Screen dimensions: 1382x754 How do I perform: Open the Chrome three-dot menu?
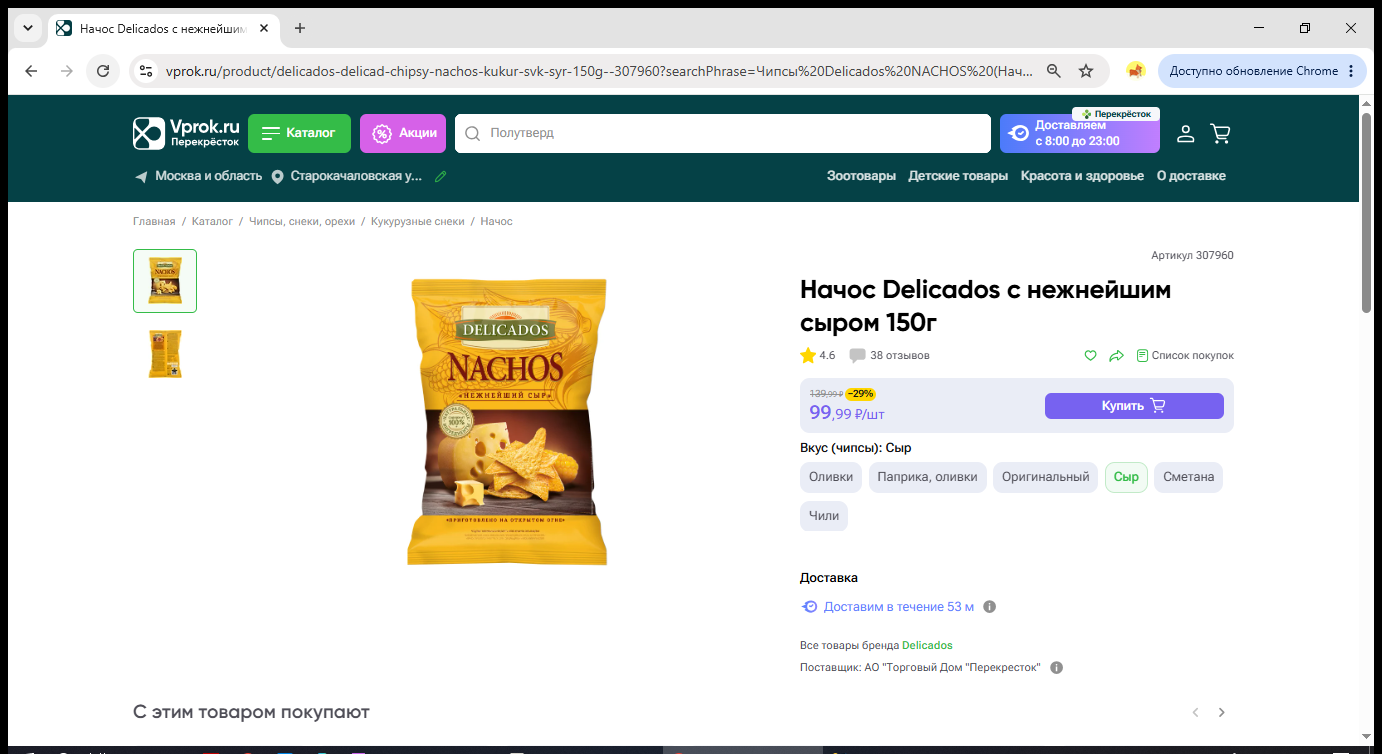point(1351,71)
